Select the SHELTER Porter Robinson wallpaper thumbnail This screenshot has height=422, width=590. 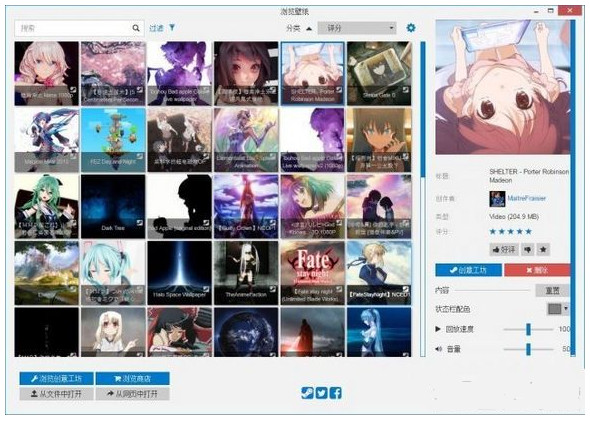(312, 73)
